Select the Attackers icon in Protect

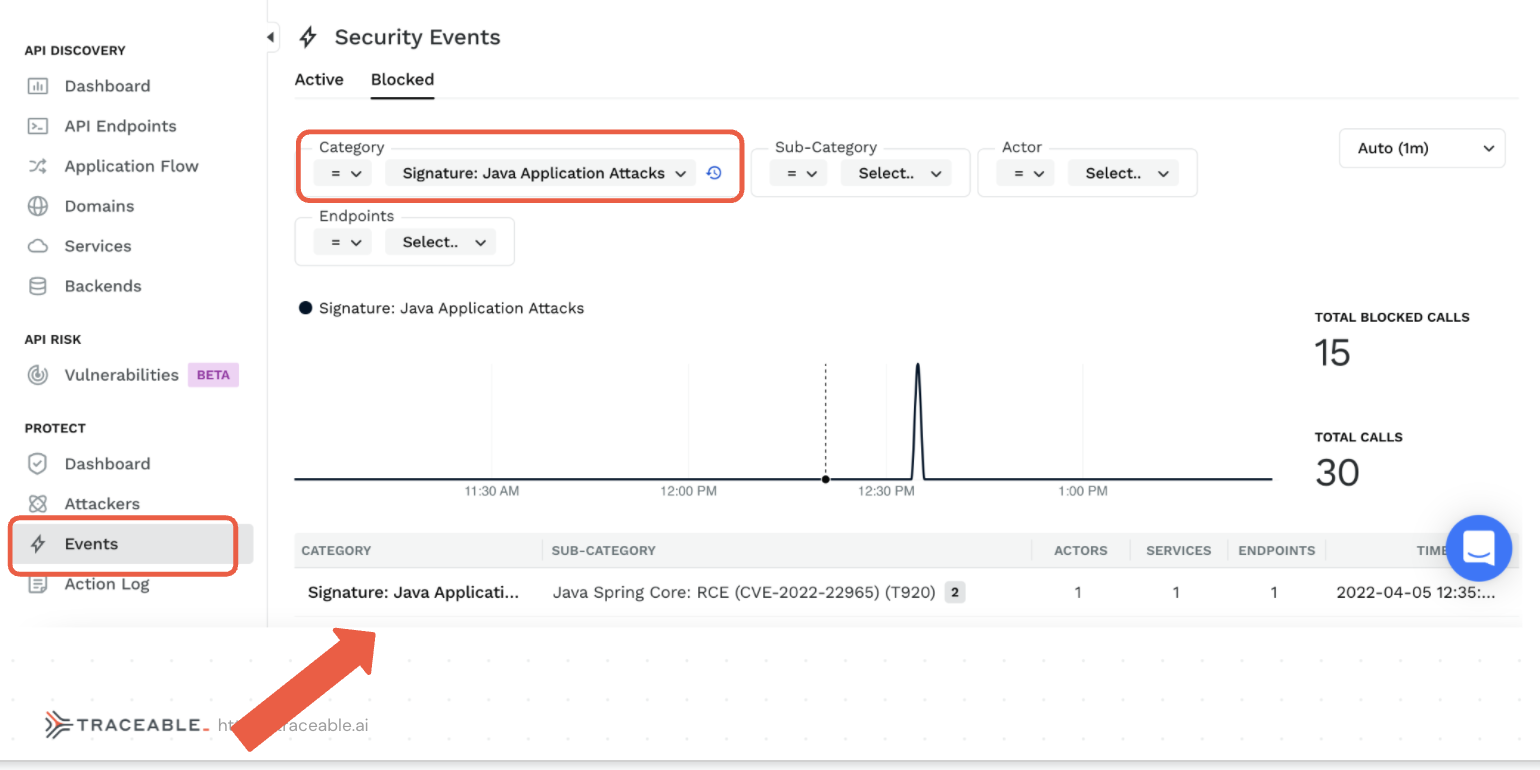(37, 504)
